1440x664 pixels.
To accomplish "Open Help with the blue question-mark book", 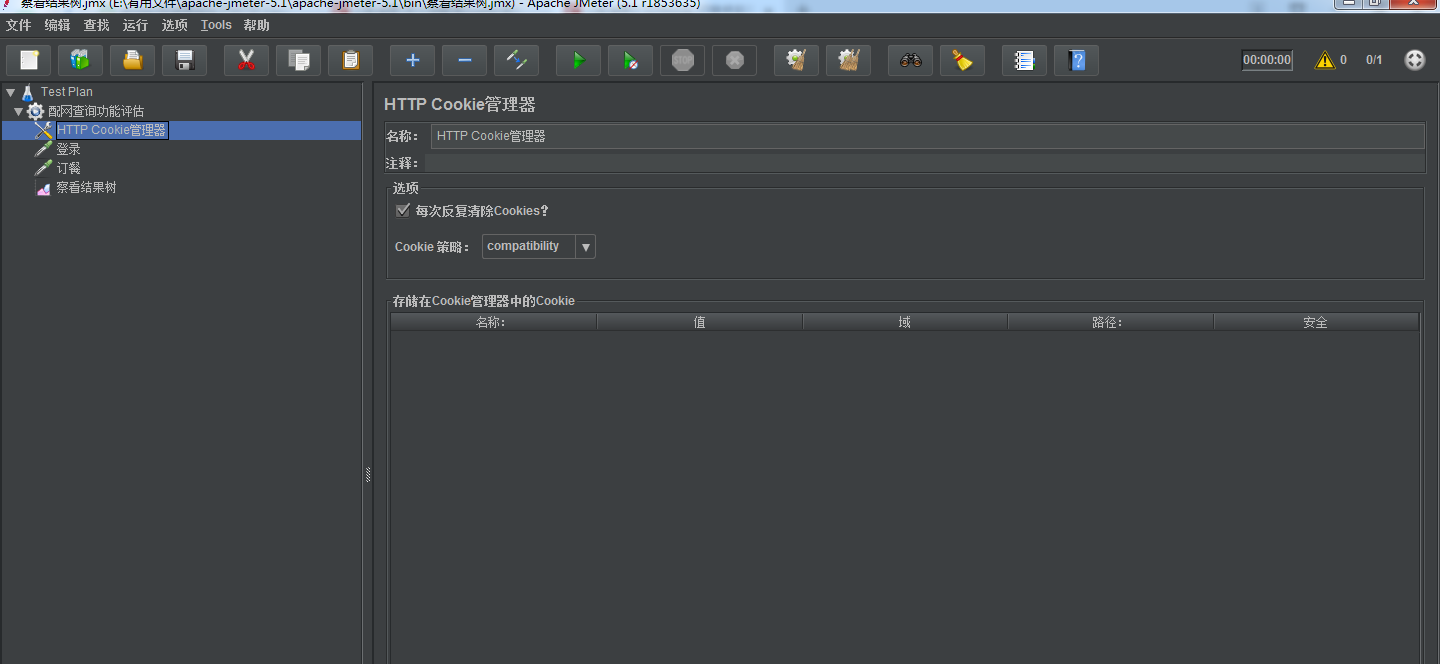I will pos(1076,60).
